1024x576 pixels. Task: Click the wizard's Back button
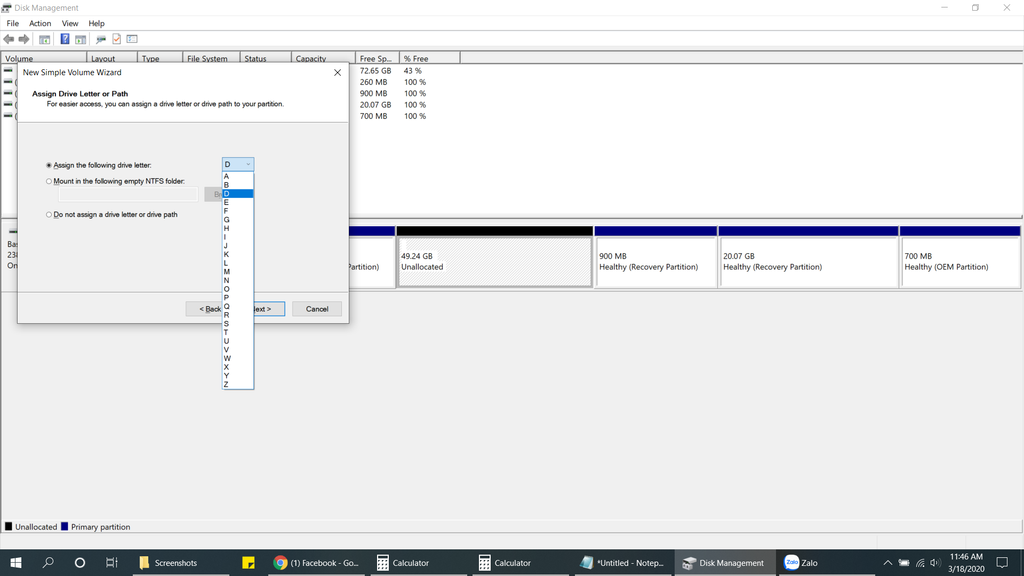[204, 309]
